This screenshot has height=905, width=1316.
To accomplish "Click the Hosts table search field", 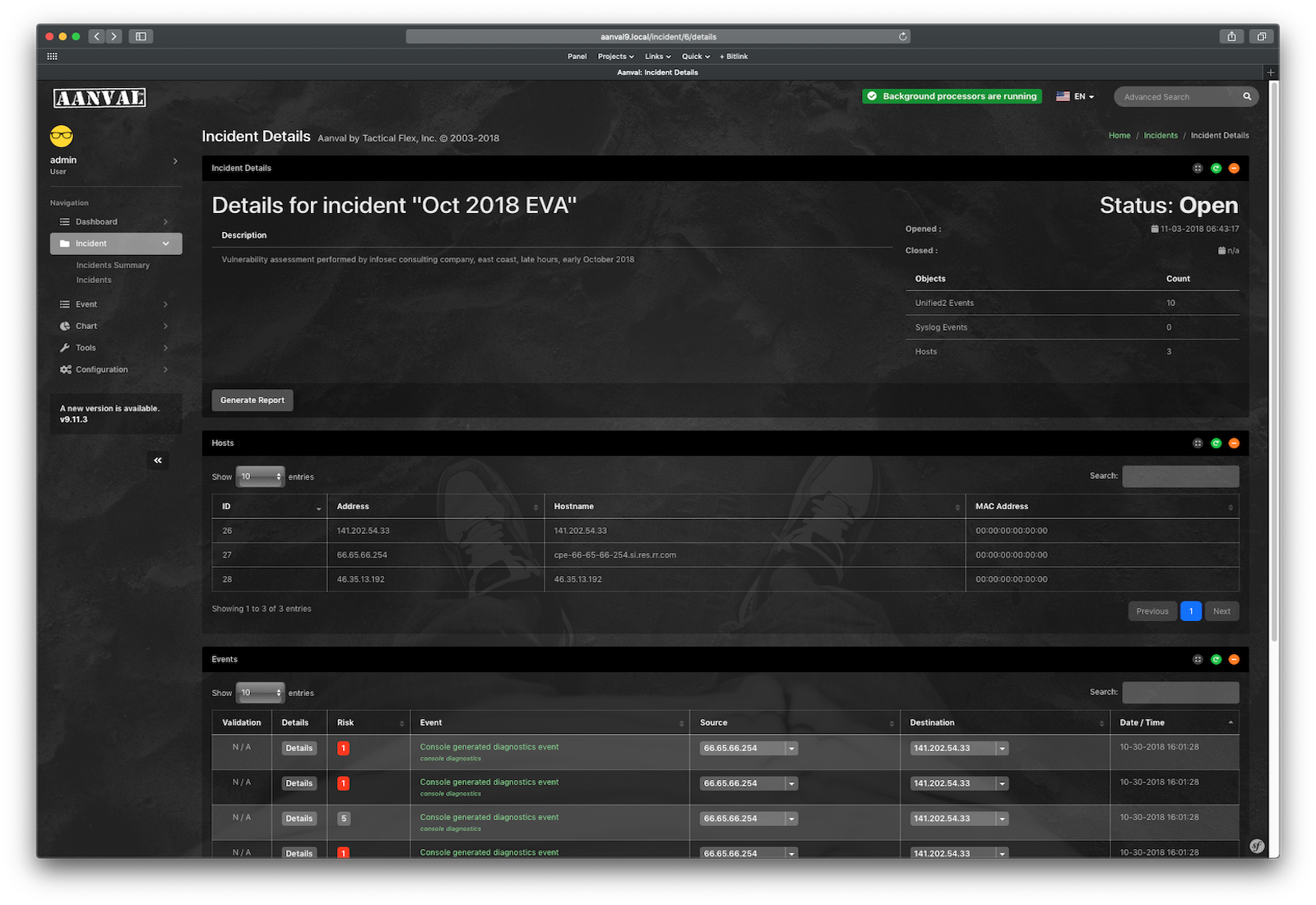I will coord(1180,476).
